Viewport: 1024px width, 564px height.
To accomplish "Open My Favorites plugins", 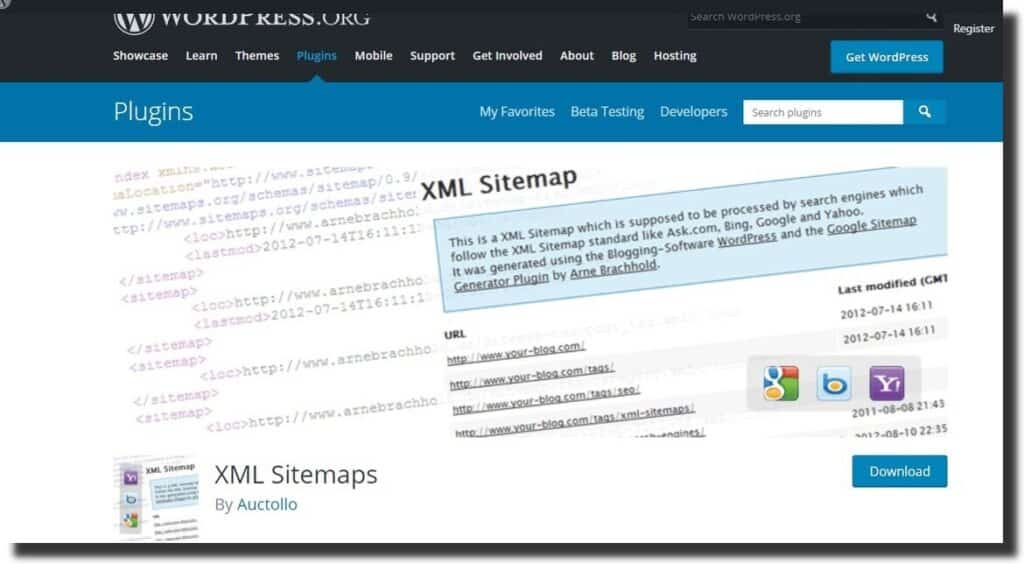I will point(517,112).
